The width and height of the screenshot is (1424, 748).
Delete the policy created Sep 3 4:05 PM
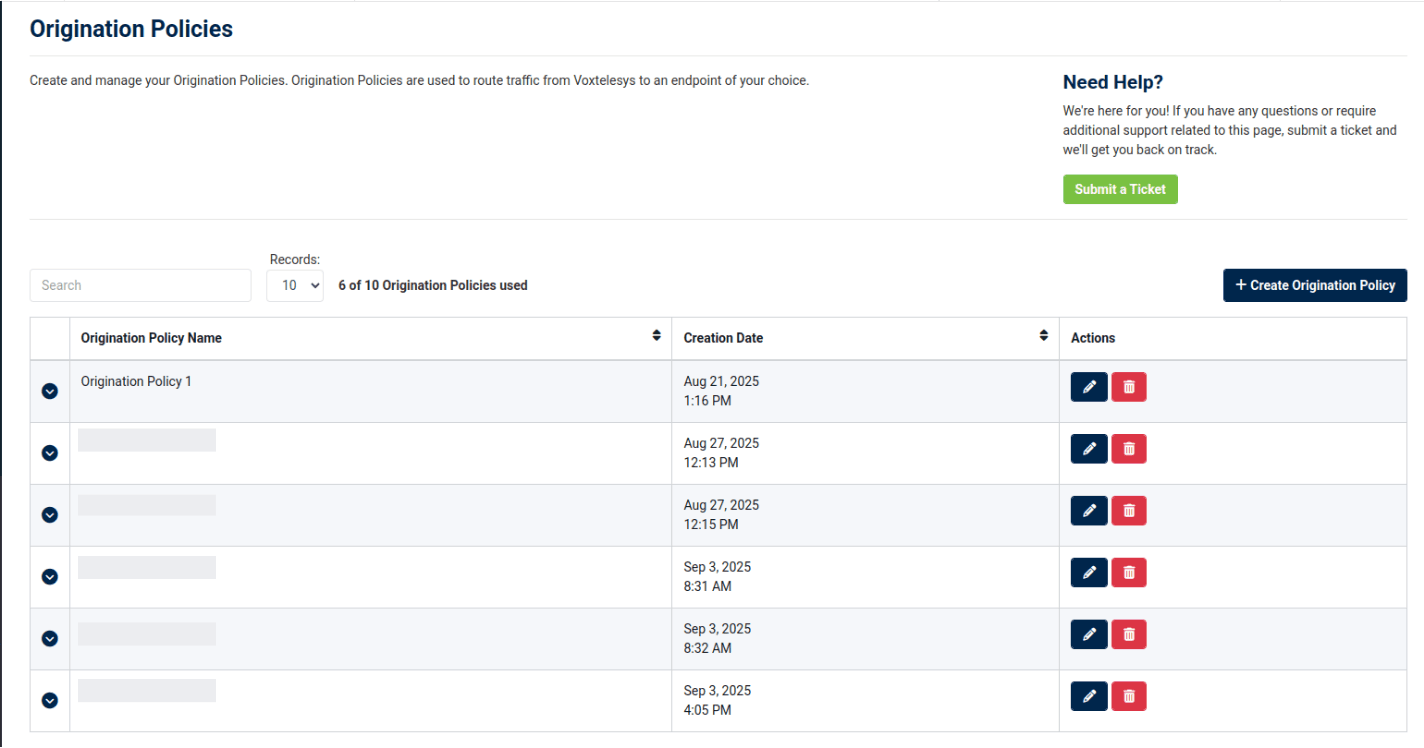tap(1129, 696)
